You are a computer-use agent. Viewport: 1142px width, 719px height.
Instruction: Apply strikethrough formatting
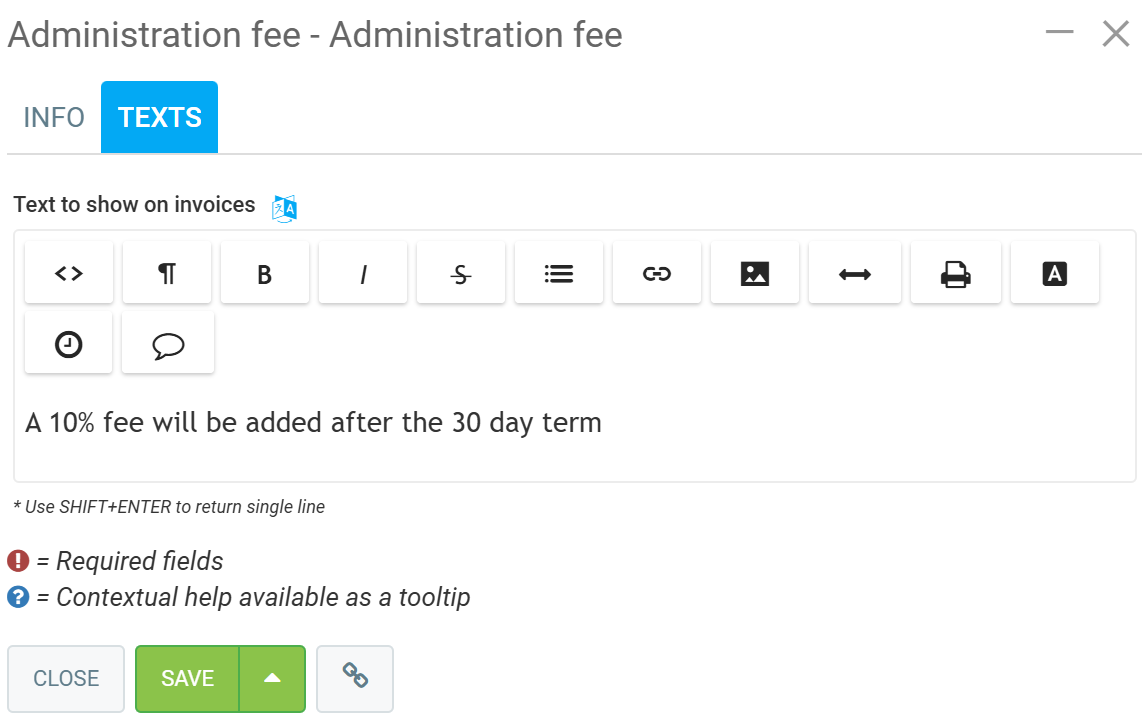pyautogui.click(x=461, y=273)
